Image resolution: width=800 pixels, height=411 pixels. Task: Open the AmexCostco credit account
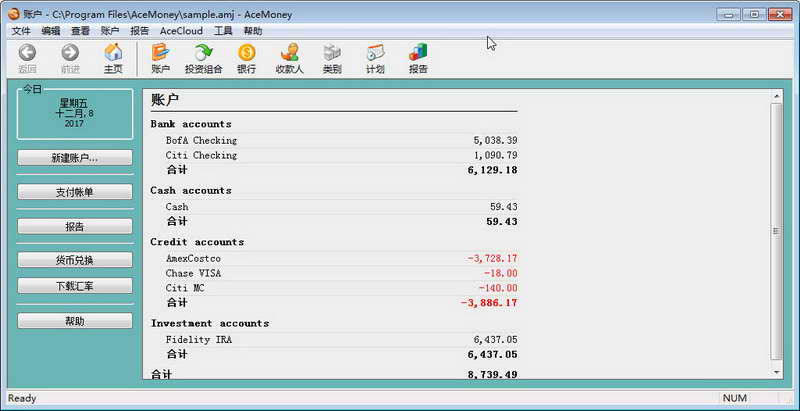[x=193, y=259]
